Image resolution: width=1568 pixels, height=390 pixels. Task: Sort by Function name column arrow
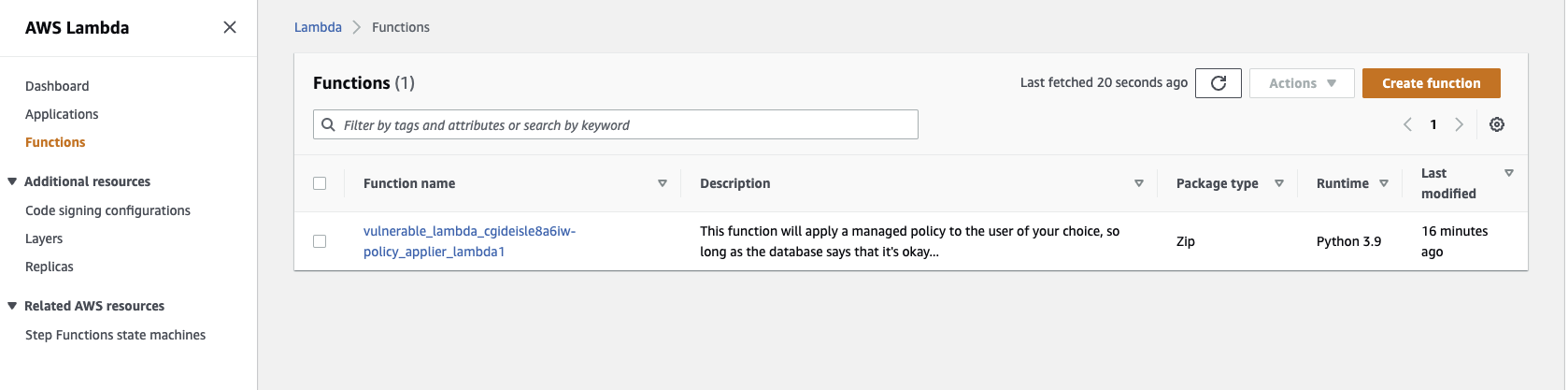point(663,183)
